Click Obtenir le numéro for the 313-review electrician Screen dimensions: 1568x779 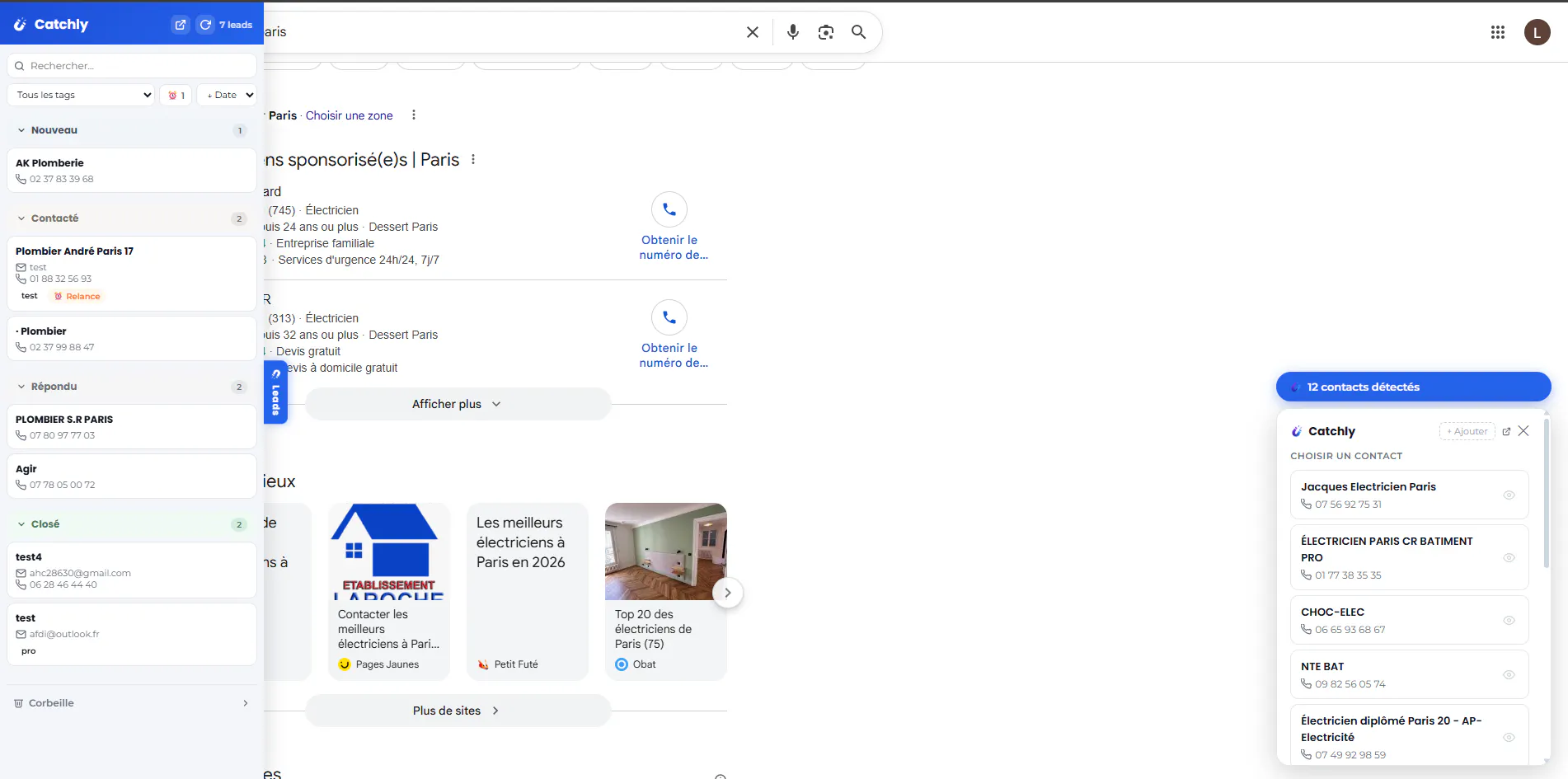click(674, 355)
